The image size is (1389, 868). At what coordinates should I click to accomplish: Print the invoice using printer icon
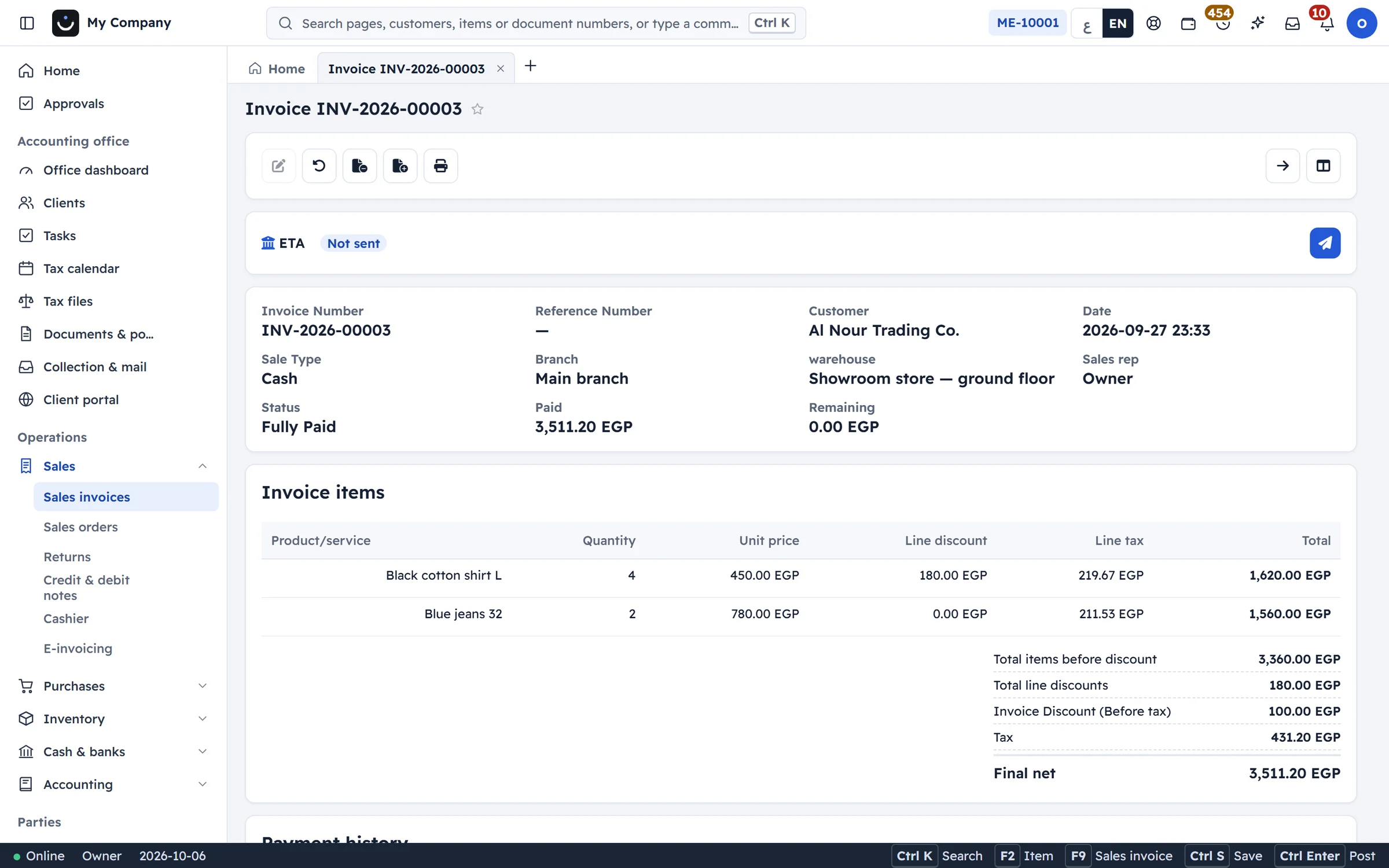(x=440, y=166)
